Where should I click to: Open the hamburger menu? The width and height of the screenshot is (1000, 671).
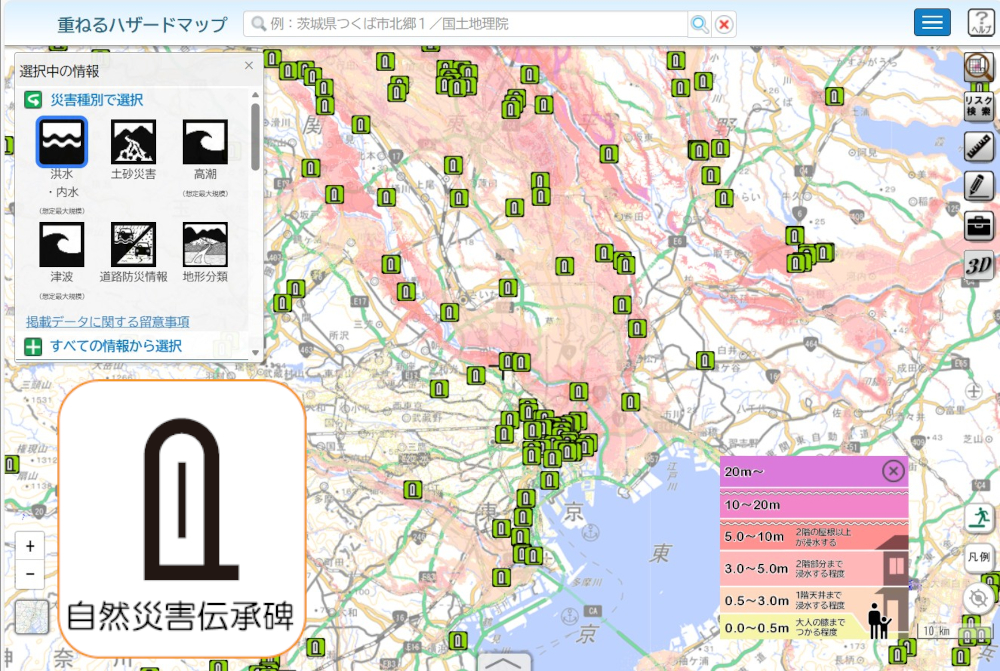[932, 24]
